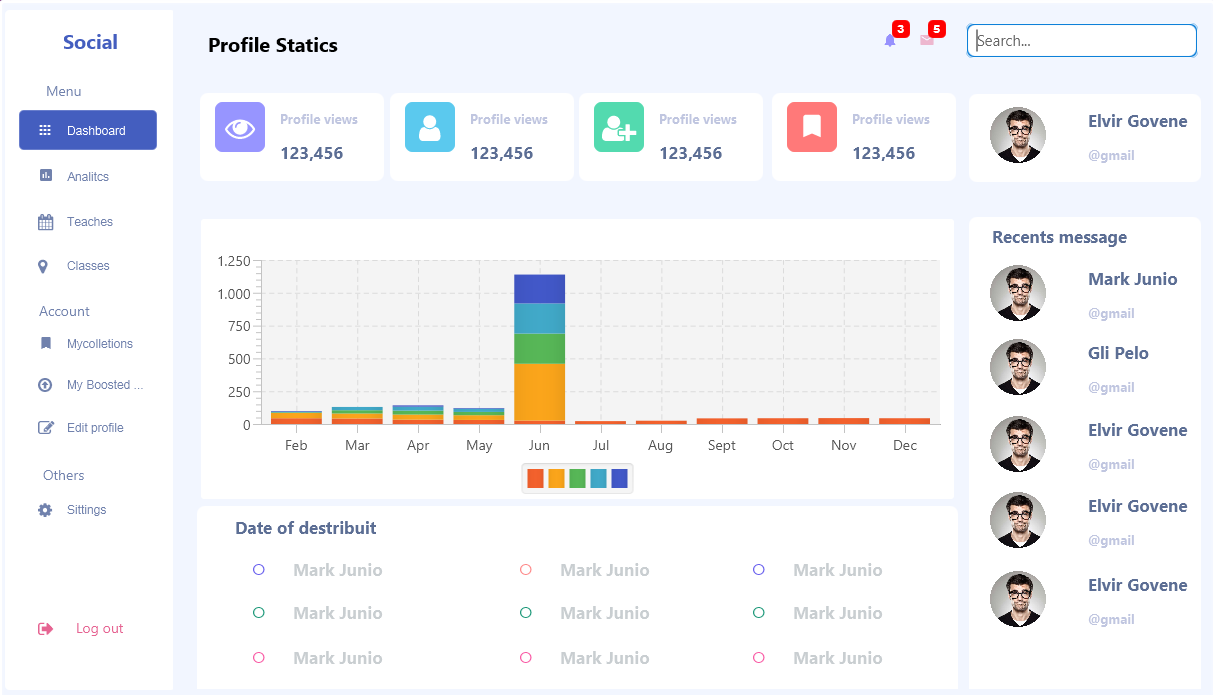
Task: Click the red bookmark card icon
Action: [812, 127]
